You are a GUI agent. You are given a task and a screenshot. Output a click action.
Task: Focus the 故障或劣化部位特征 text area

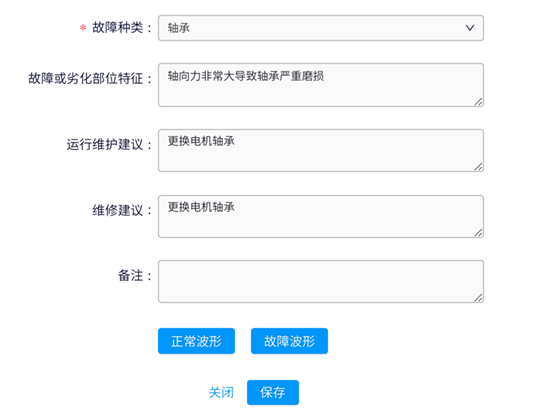pos(321,85)
